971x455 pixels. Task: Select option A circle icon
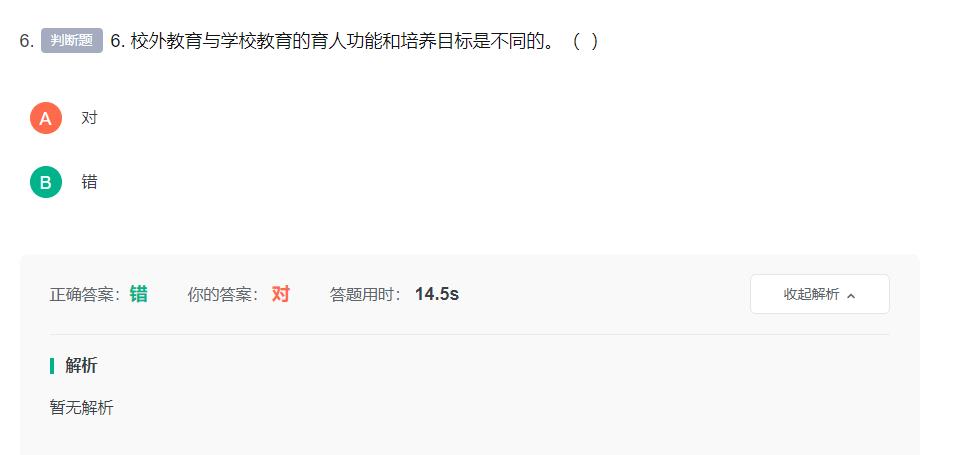pos(46,118)
